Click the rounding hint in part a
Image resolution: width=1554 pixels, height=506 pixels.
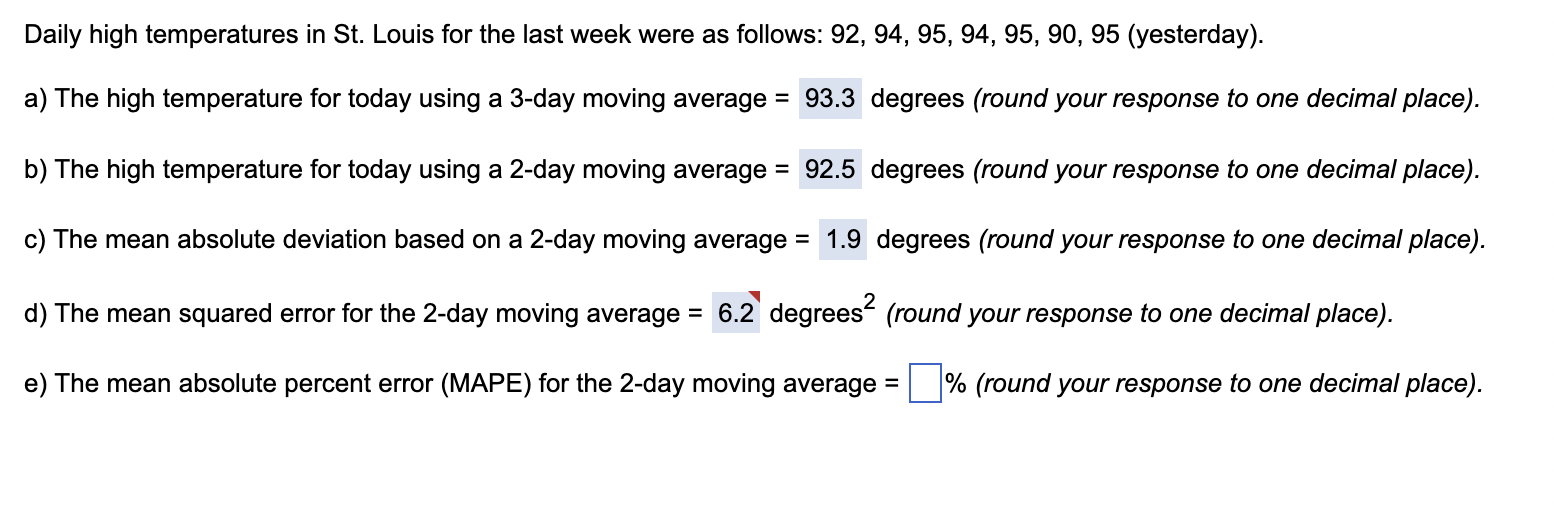pos(1226,99)
